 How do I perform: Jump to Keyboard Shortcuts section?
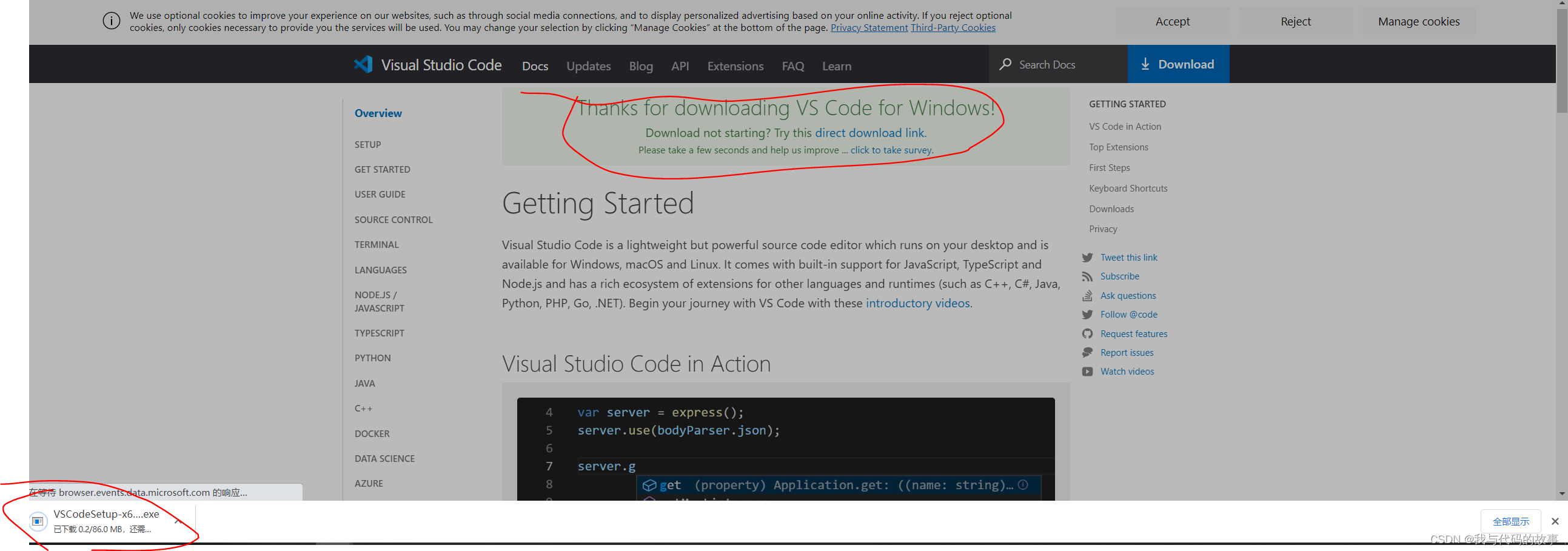click(x=1128, y=189)
